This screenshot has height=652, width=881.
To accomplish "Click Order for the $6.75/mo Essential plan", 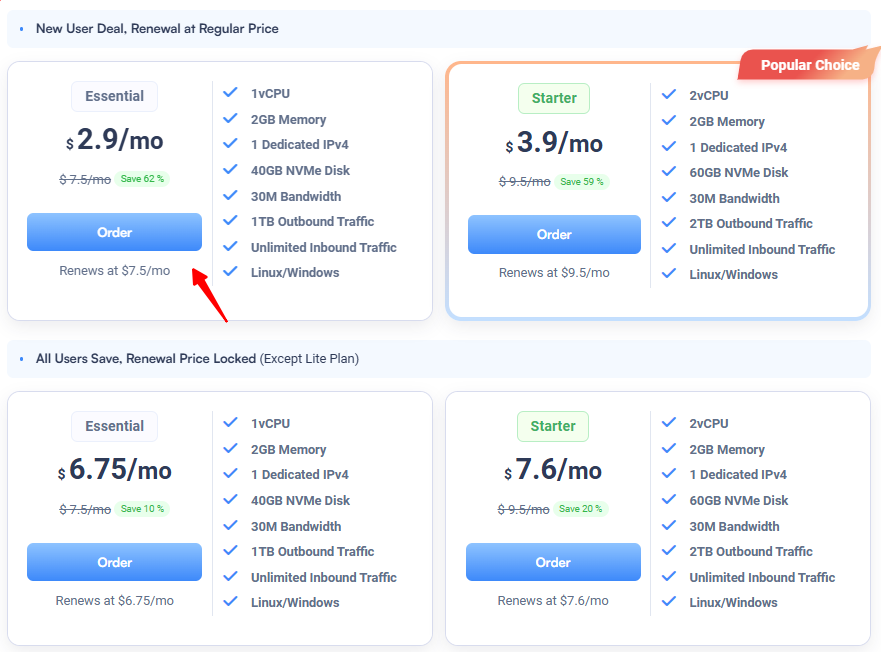I will coord(114,562).
